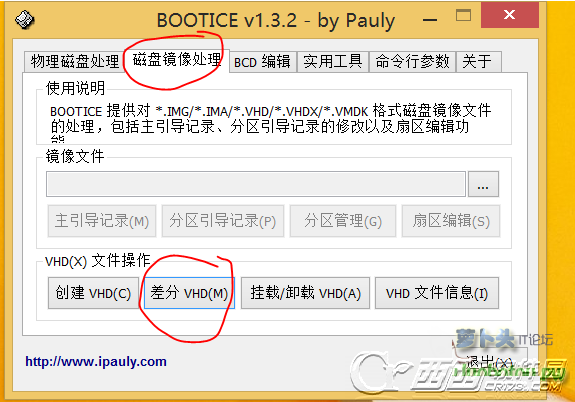575x402 pixels.
Task: Go to the 实用工具 tab
Action: click(x=333, y=62)
